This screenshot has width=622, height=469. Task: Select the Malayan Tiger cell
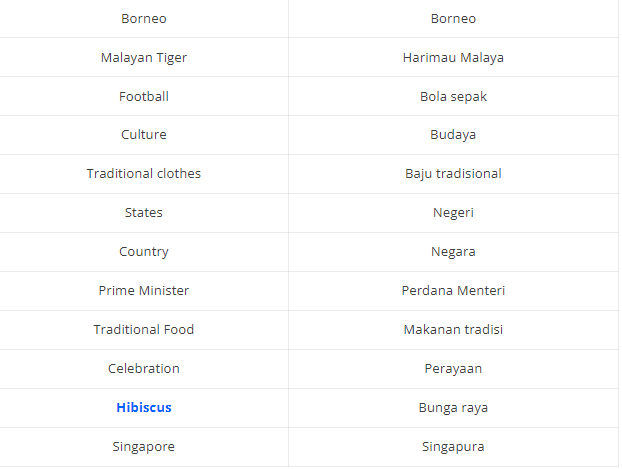[144, 58]
